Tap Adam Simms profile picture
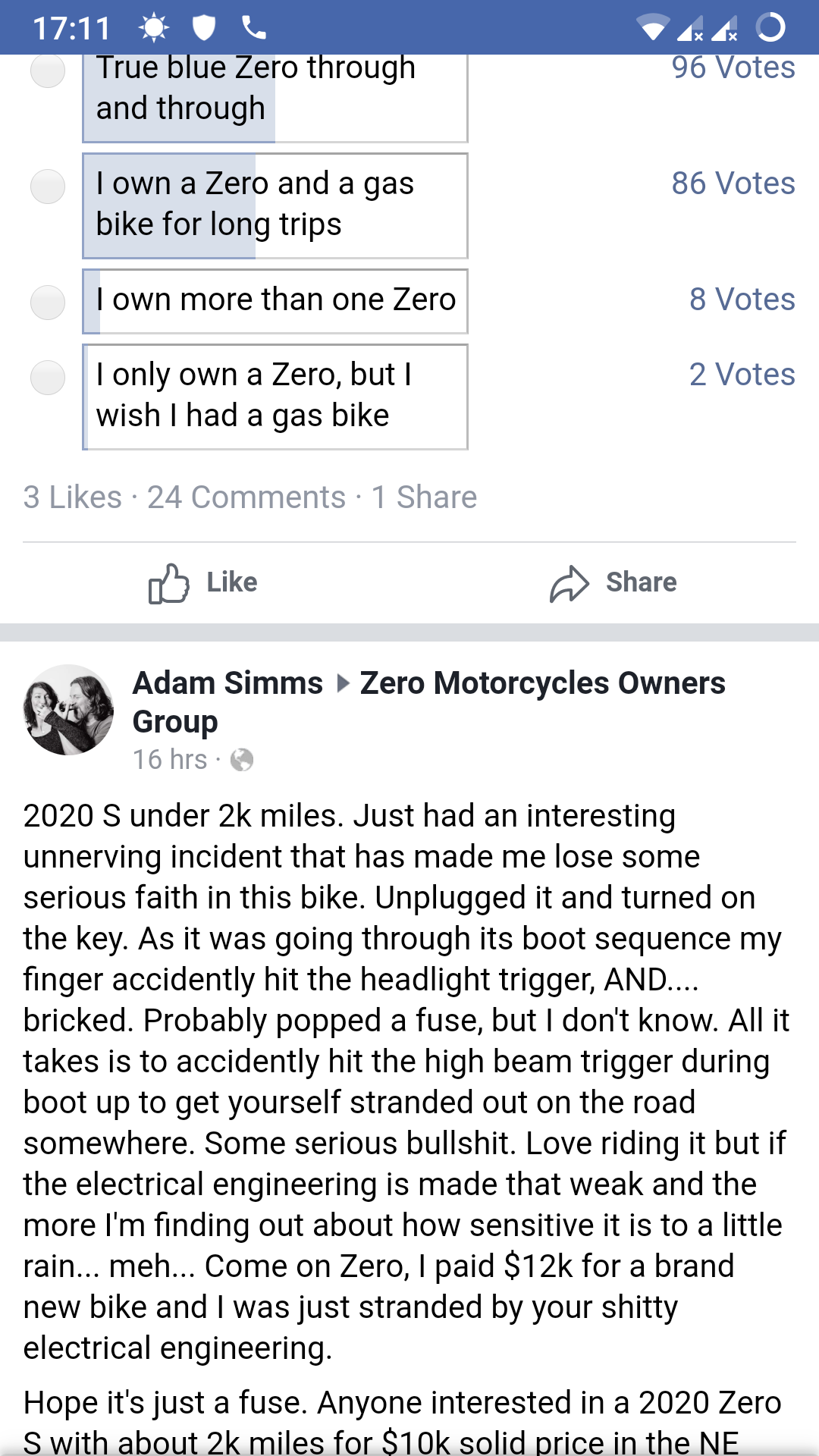 click(69, 710)
